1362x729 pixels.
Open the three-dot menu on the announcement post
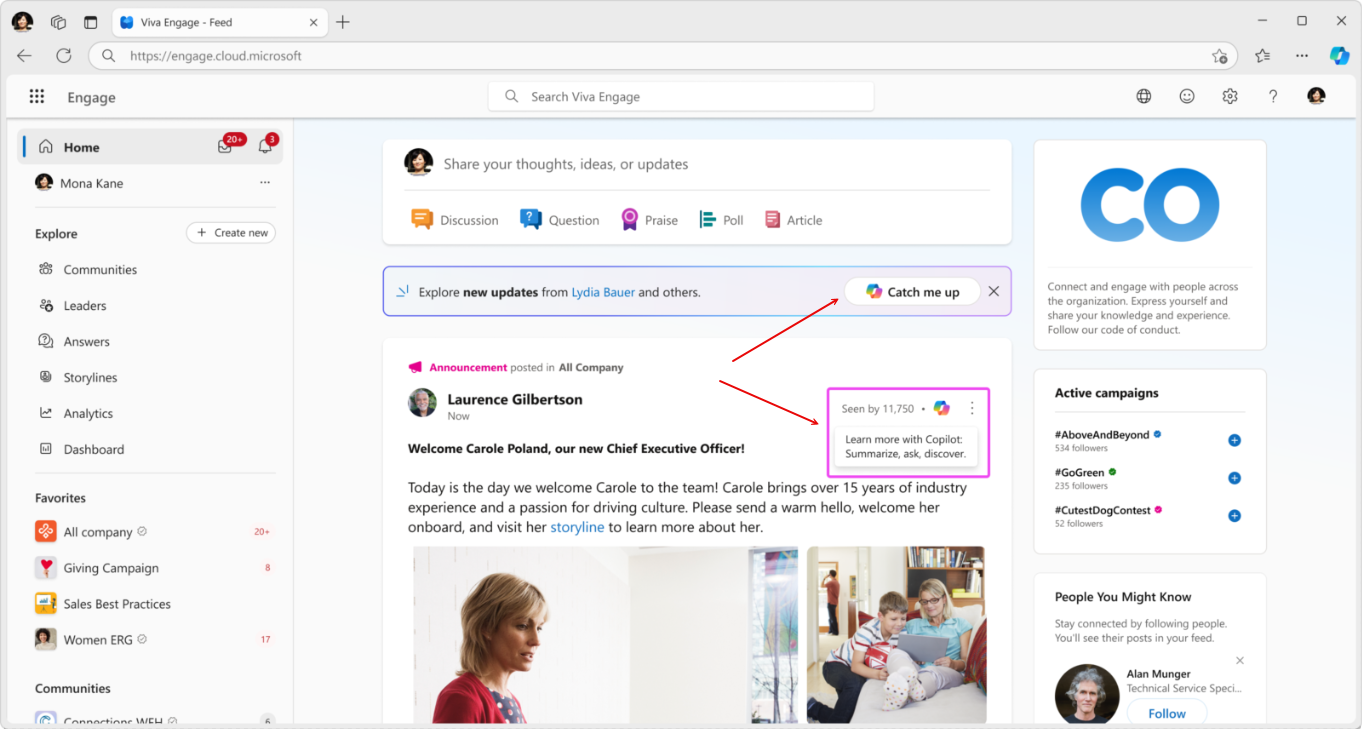click(x=972, y=408)
